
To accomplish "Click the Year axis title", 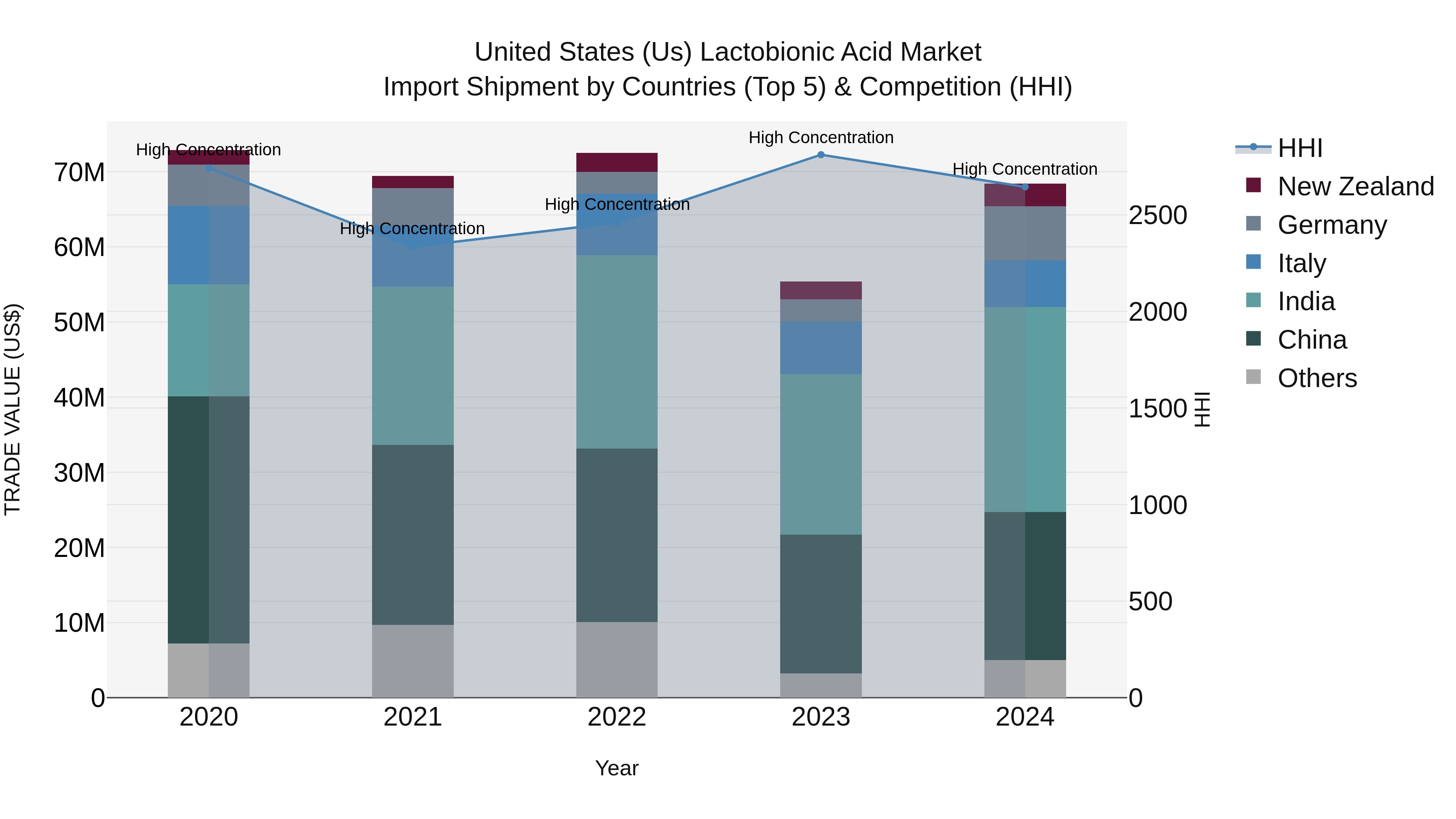I will 617,768.
